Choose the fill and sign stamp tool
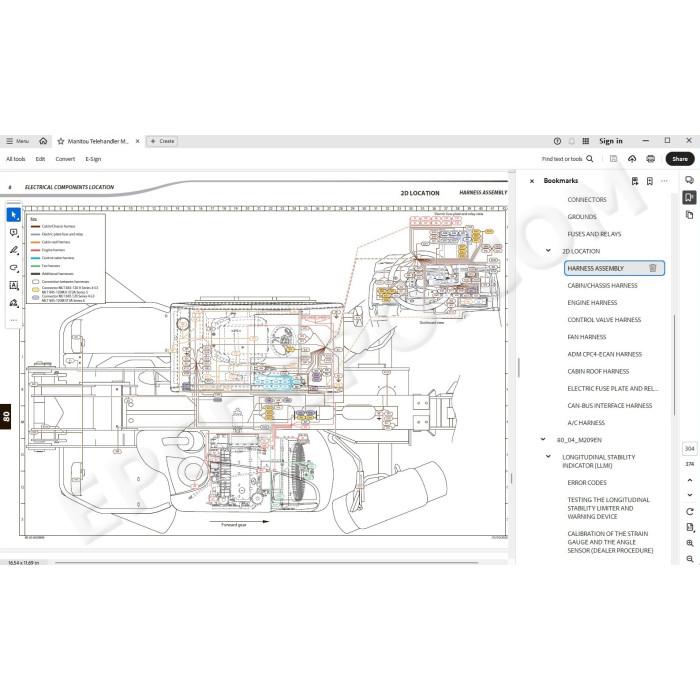 click(x=14, y=303)
